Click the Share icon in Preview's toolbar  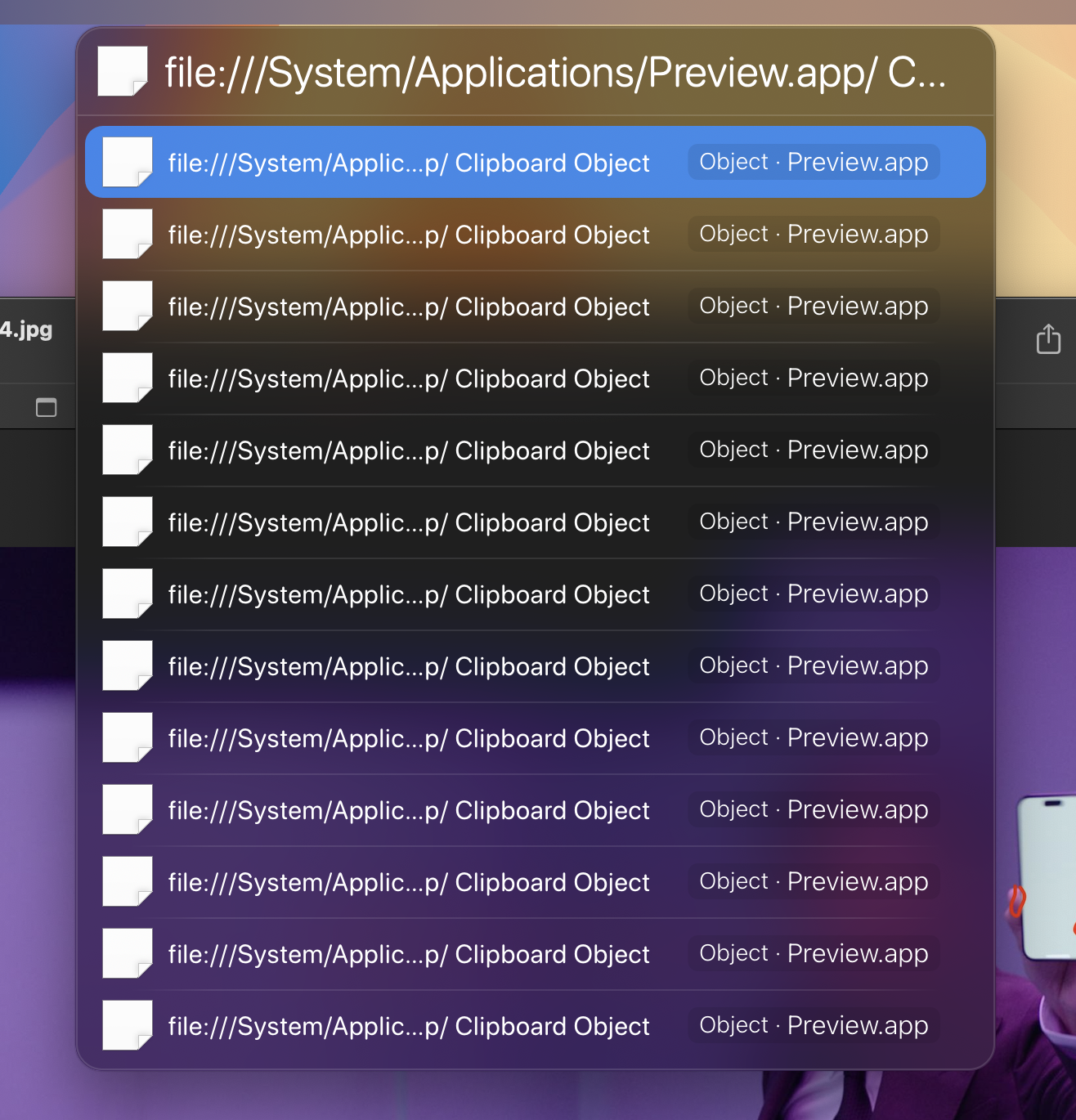coord(1048,338)
